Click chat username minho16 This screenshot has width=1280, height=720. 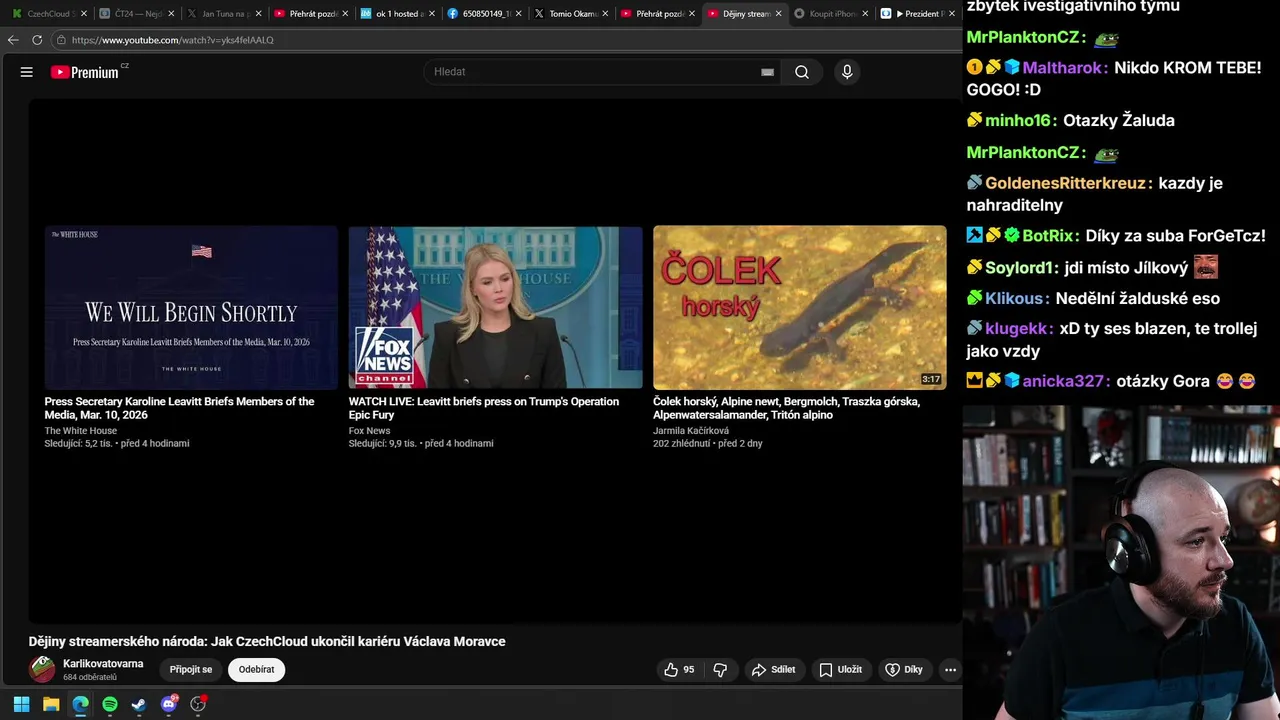pyautogui.click(x=1018, y=120)
